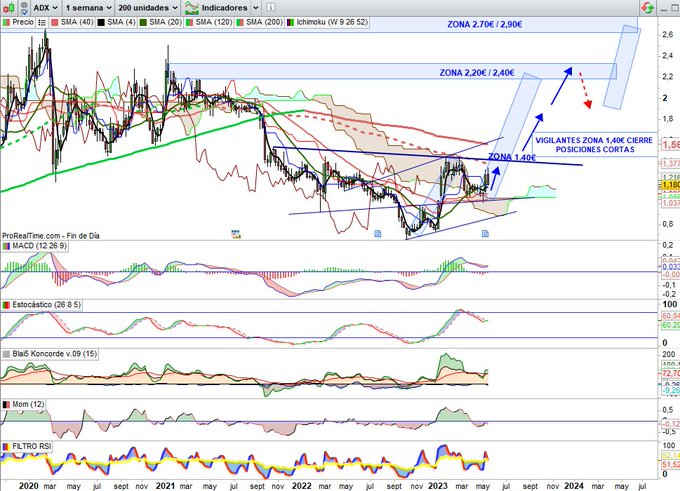Image resolution: width=680 pixels, height=491 pixels.
Task: Select the 'VIGILANTES ZONA 1,40€ CIERRE' annotation text
Action: coord(594,141)
